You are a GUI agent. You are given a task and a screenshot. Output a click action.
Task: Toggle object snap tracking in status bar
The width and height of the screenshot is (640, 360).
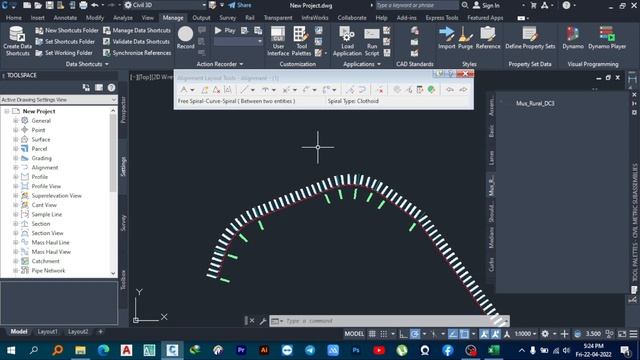click(453, 334)
